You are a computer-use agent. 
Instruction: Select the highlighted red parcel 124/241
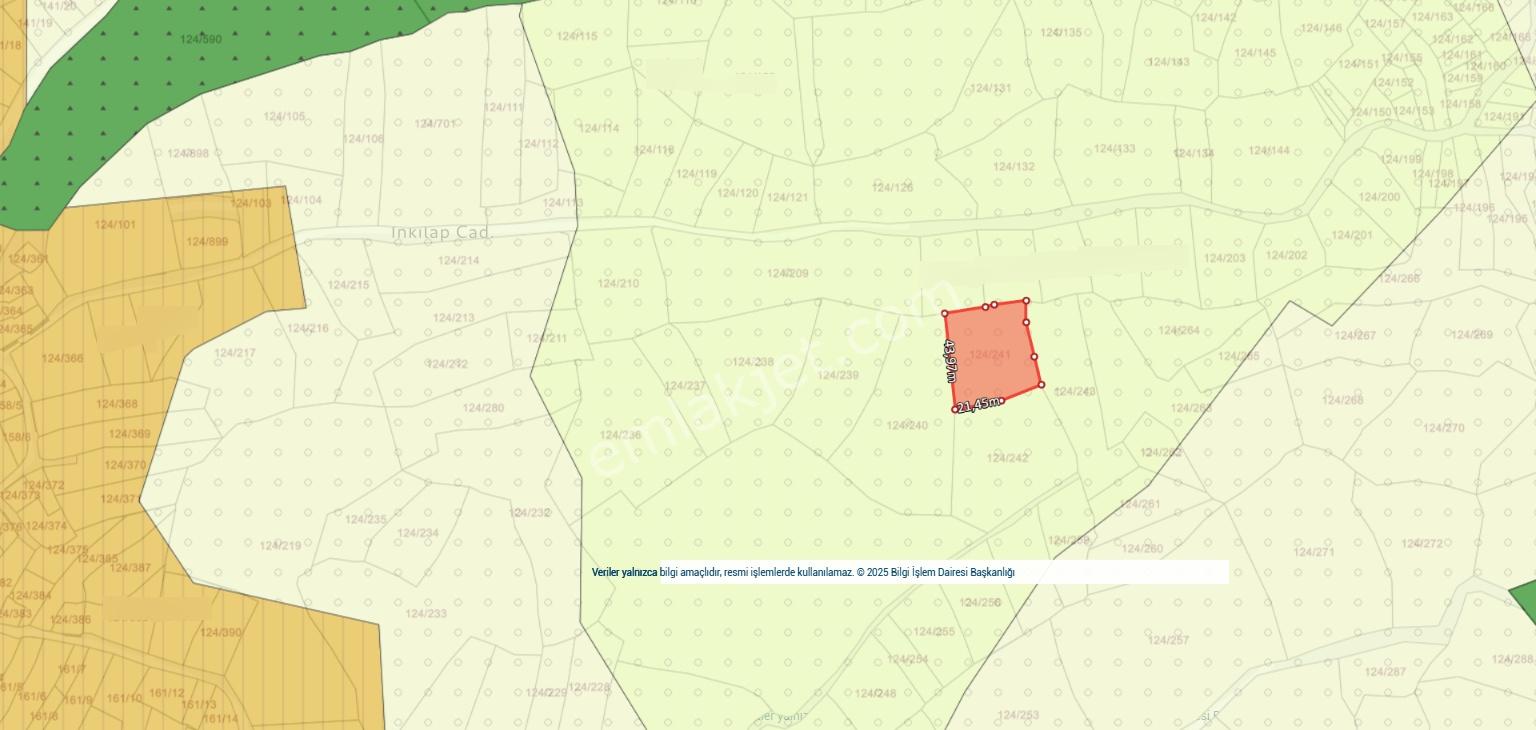pyautogui.click(x=992, y=355)
